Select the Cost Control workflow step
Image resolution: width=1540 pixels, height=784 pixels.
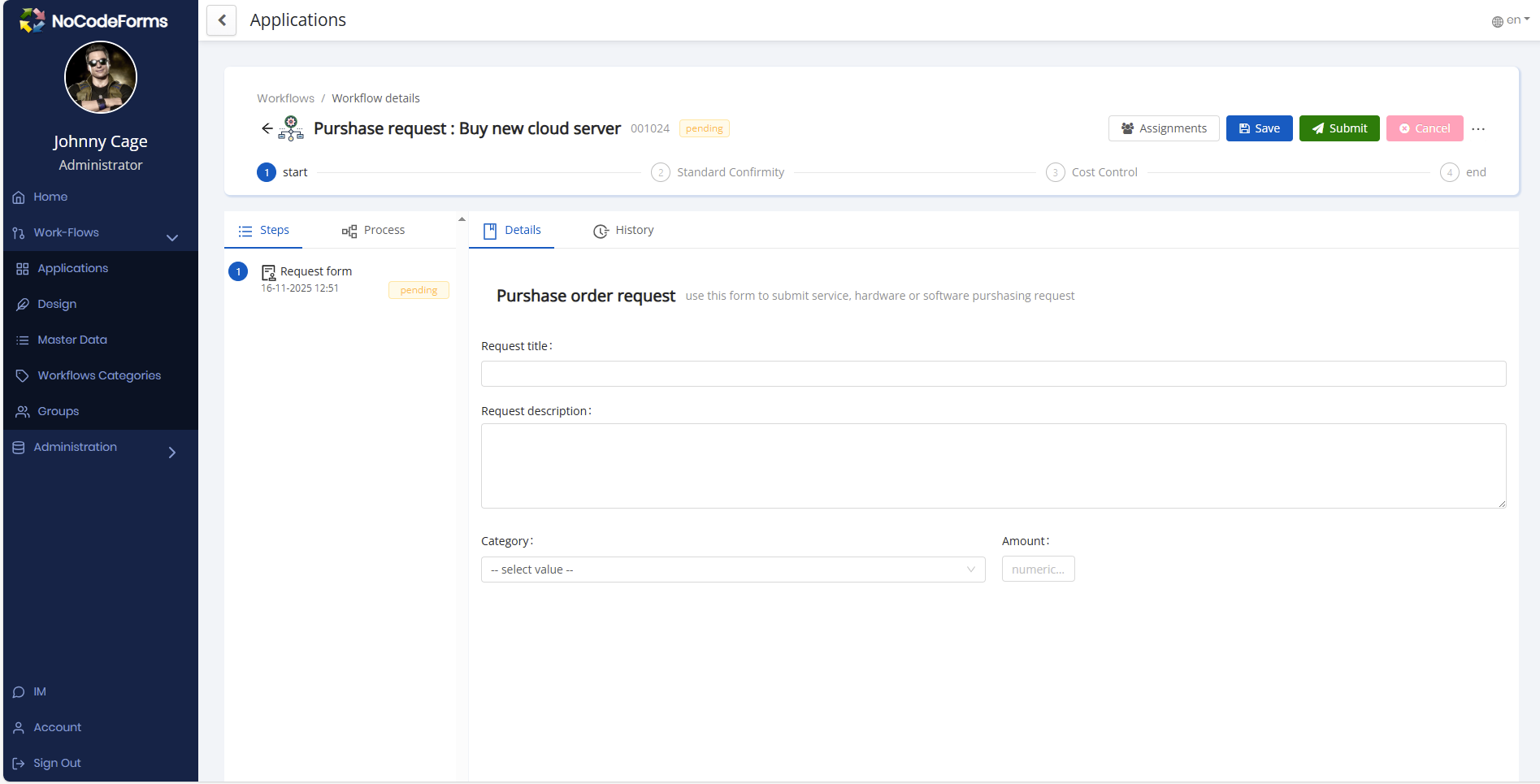tap(1104, 172)
